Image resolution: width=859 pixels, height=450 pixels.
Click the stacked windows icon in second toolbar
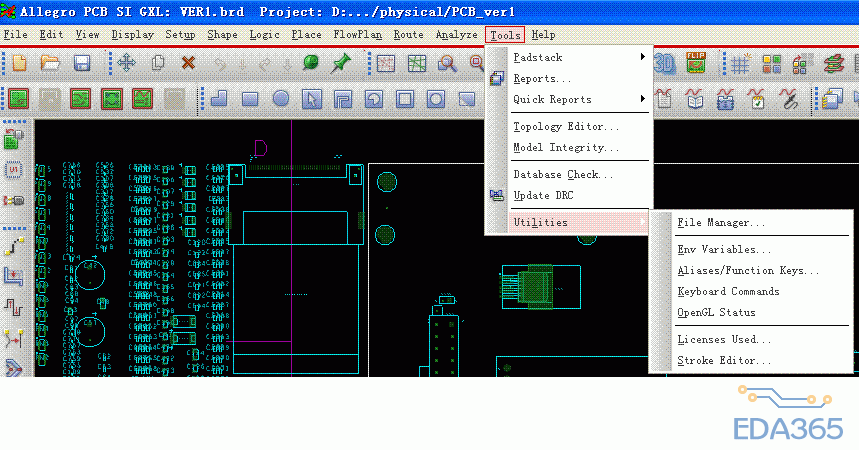832,99
